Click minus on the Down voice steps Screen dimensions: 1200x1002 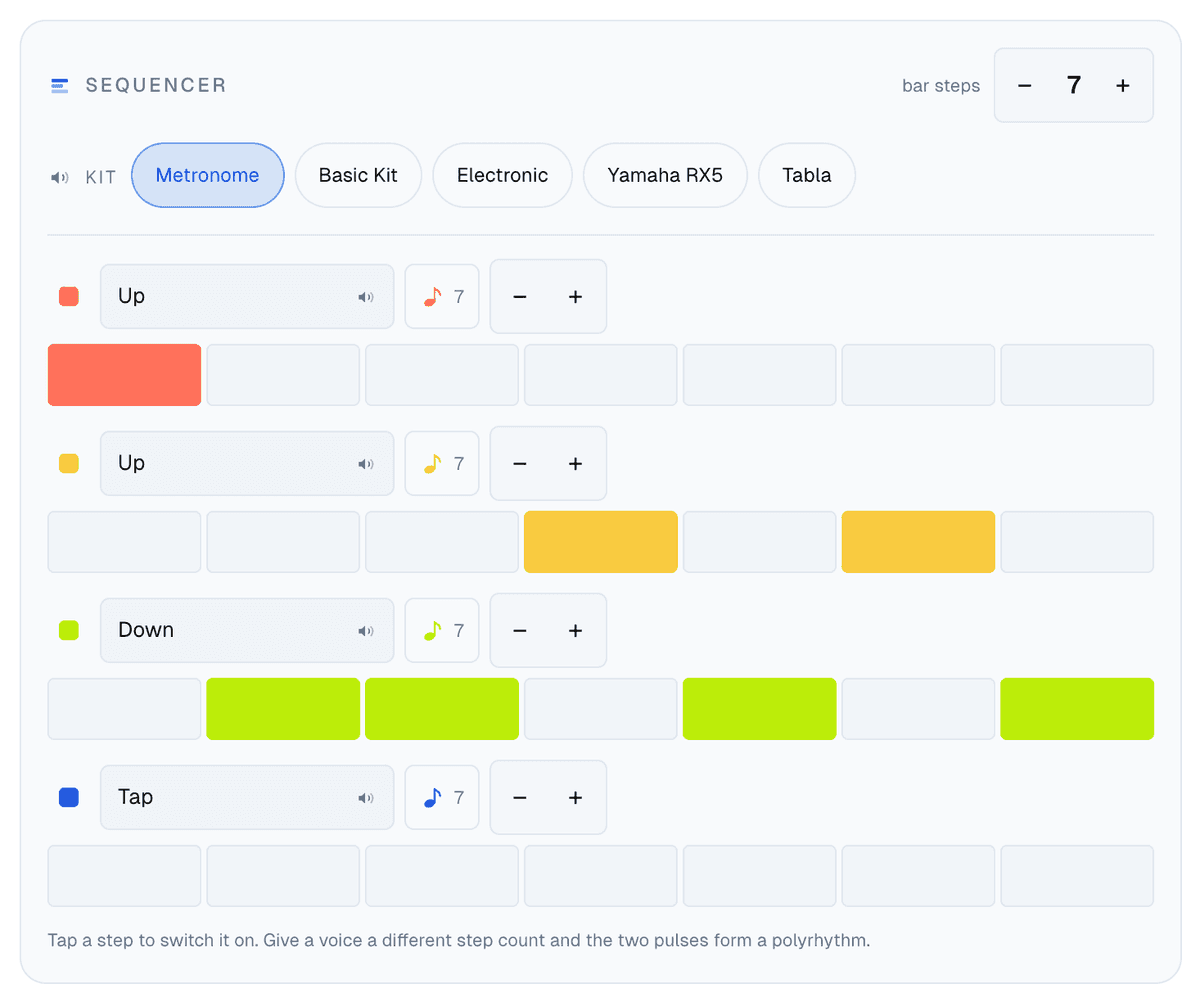pyautogui.click(x=520, y=630)
